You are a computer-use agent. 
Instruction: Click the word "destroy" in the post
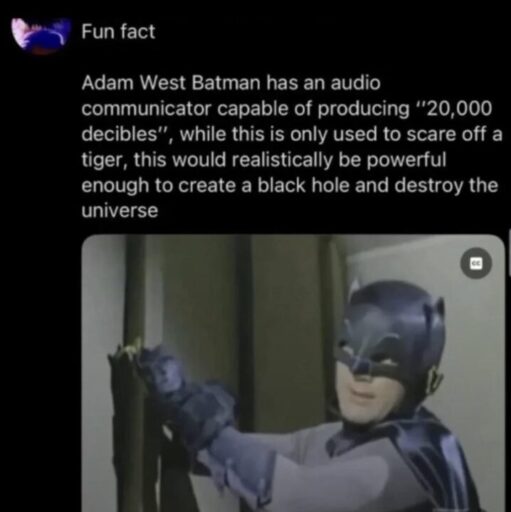pyautogui.click(x=428, y=185)
